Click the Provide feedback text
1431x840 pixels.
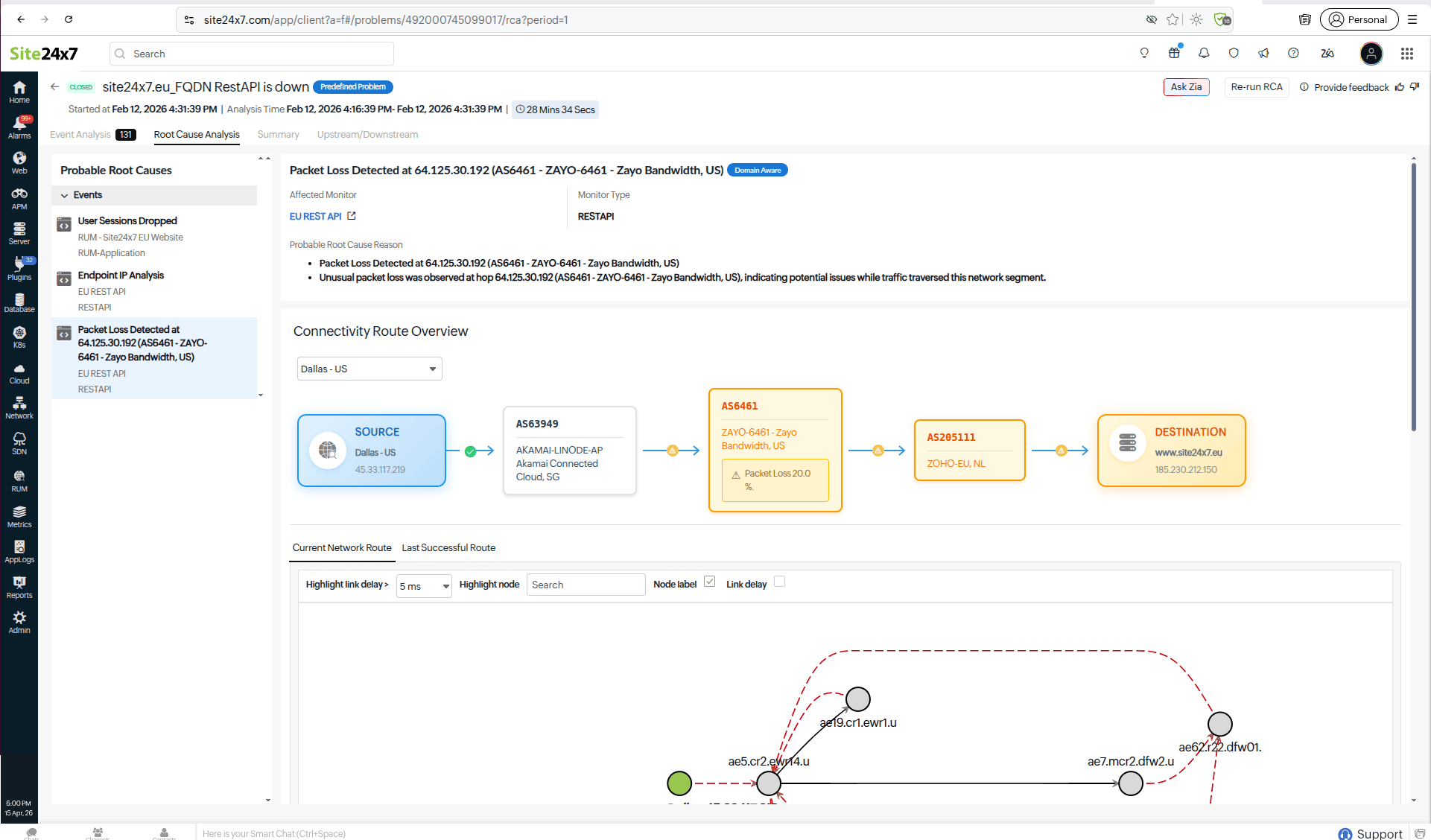1351,88
